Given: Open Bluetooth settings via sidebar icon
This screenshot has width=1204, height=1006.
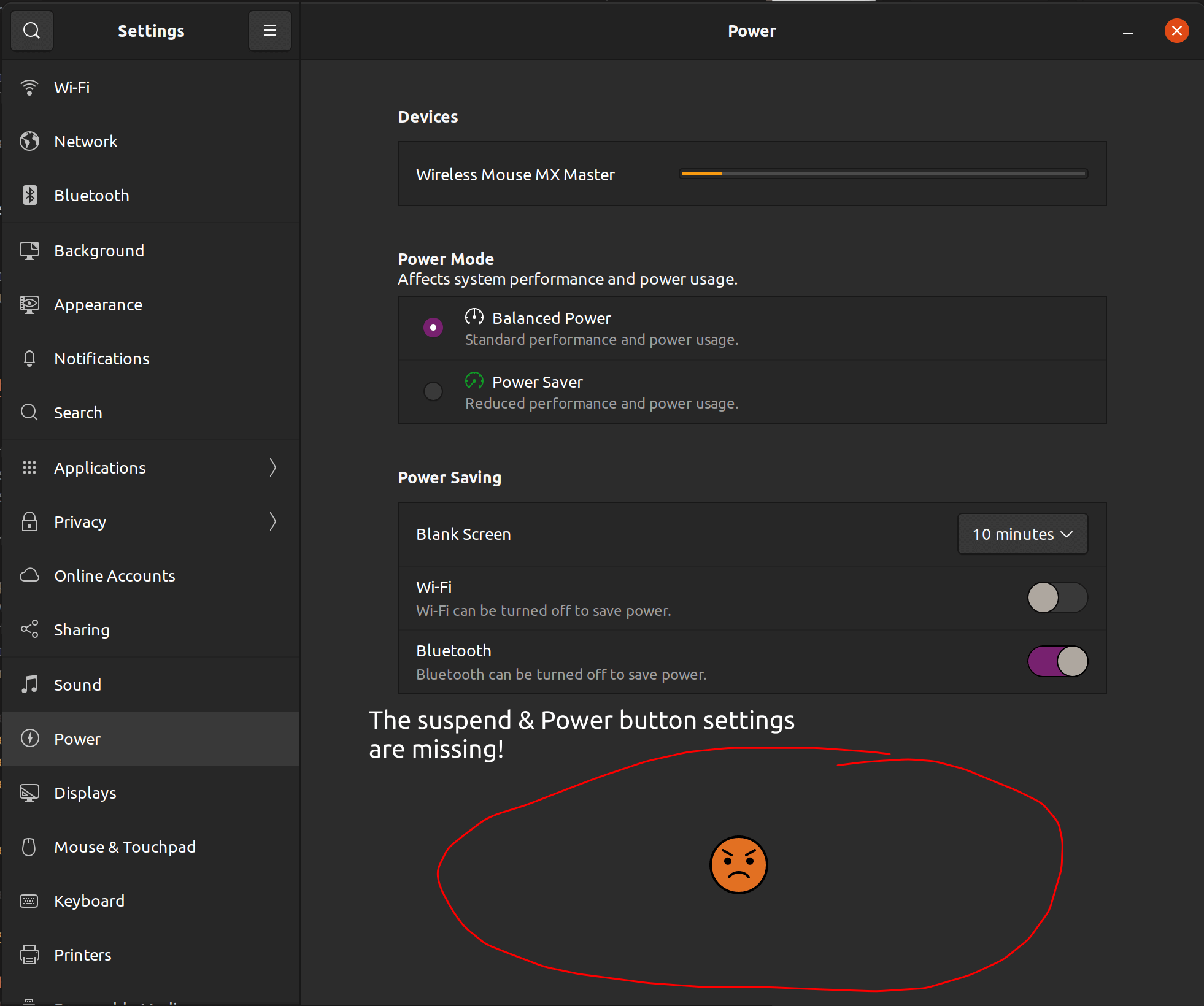Looking at the screenshot, I should [x=29, y=195].
